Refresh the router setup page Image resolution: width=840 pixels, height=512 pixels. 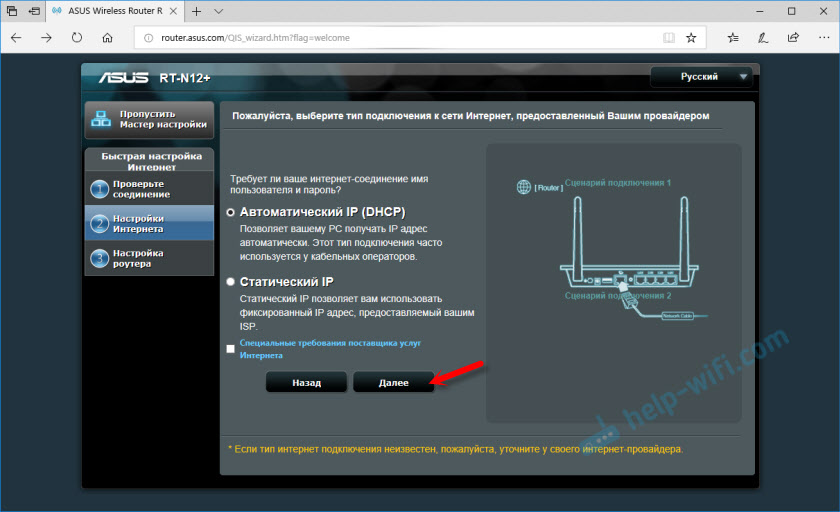[x=77, y=38]
